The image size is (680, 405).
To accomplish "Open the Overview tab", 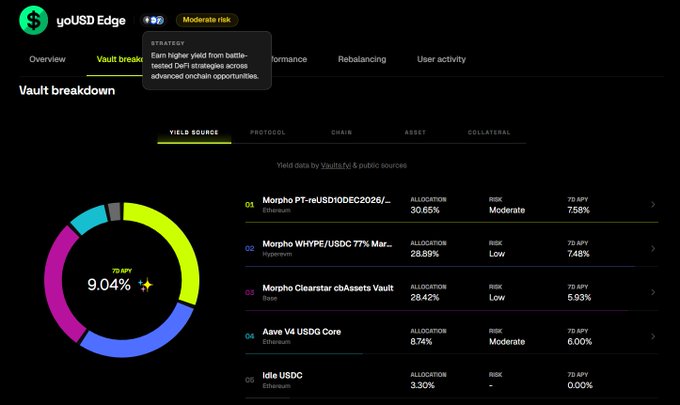I will 47,59.
